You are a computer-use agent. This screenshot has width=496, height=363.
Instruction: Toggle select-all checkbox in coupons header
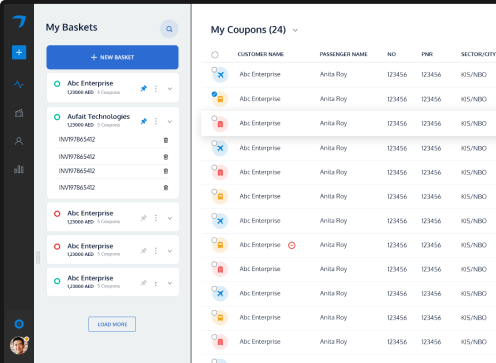point(215,55)
